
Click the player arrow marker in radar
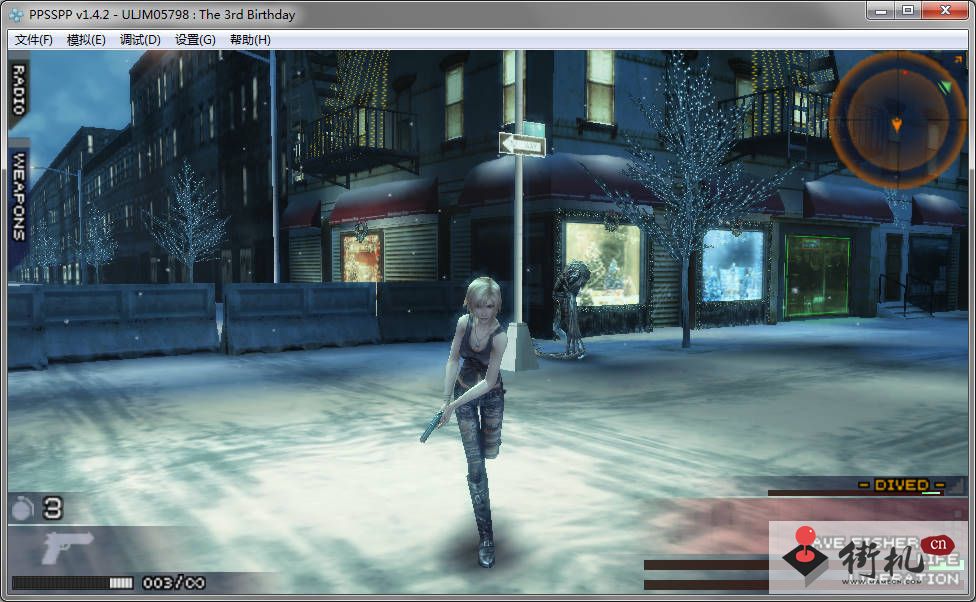[896, 125]
